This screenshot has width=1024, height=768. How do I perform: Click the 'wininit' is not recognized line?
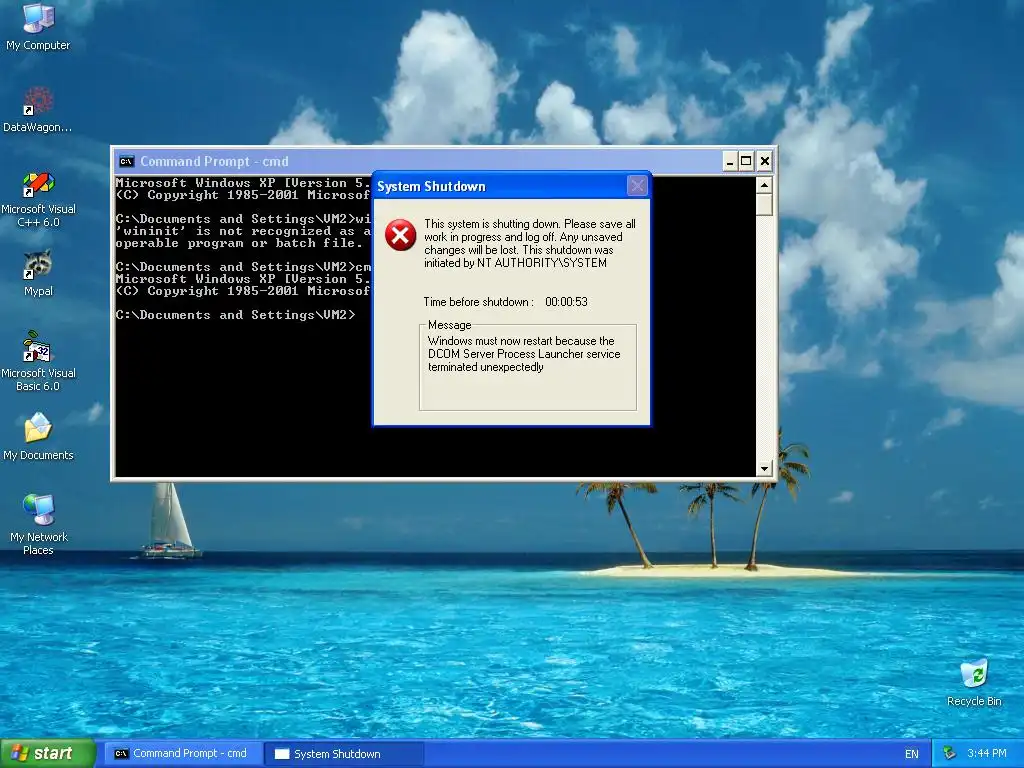[243, 231]
